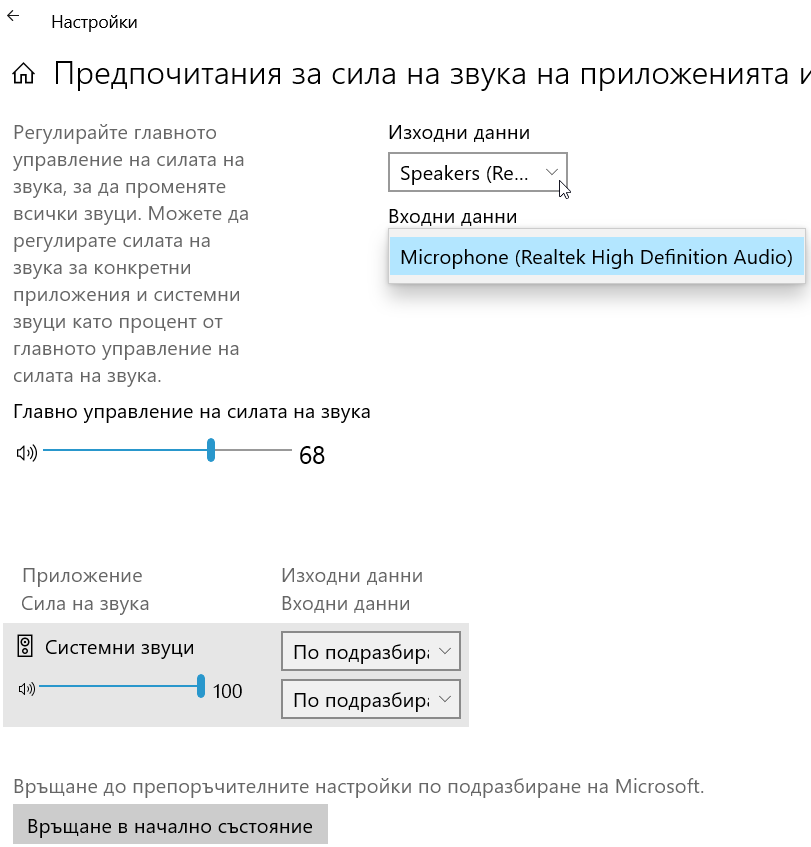
Task: Expand the Speakers output device dropdown
Action: point(477,173)
